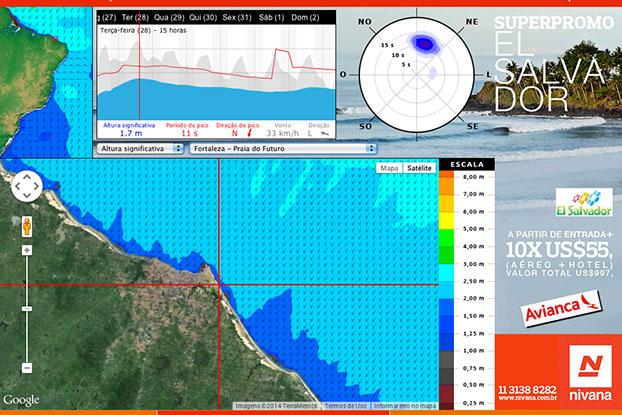The width and height of the screenshot is (622, 415).
Task: Select the Qua (29) day tab
Action: click(x=169, y=17)
